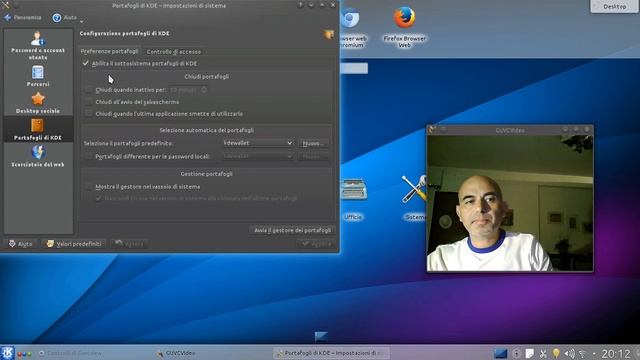Adjust the inactivity minutes spinbox
Image resolution: width=640 pixels, height=360 pixels.
point(189,90)
